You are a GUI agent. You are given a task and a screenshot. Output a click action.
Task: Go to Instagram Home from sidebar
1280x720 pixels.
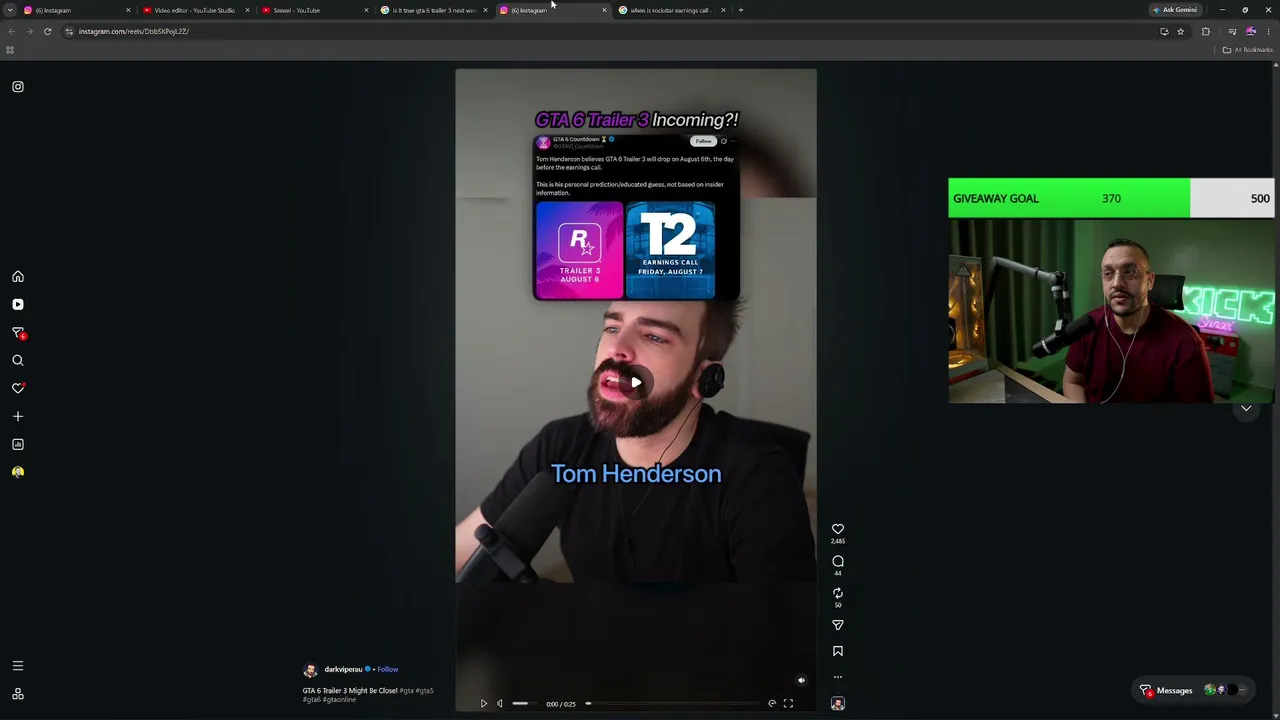click(18, 277)
